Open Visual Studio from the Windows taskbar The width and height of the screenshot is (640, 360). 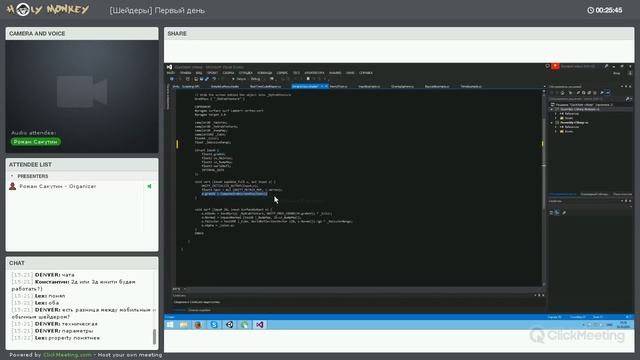(x=260, y=325)
